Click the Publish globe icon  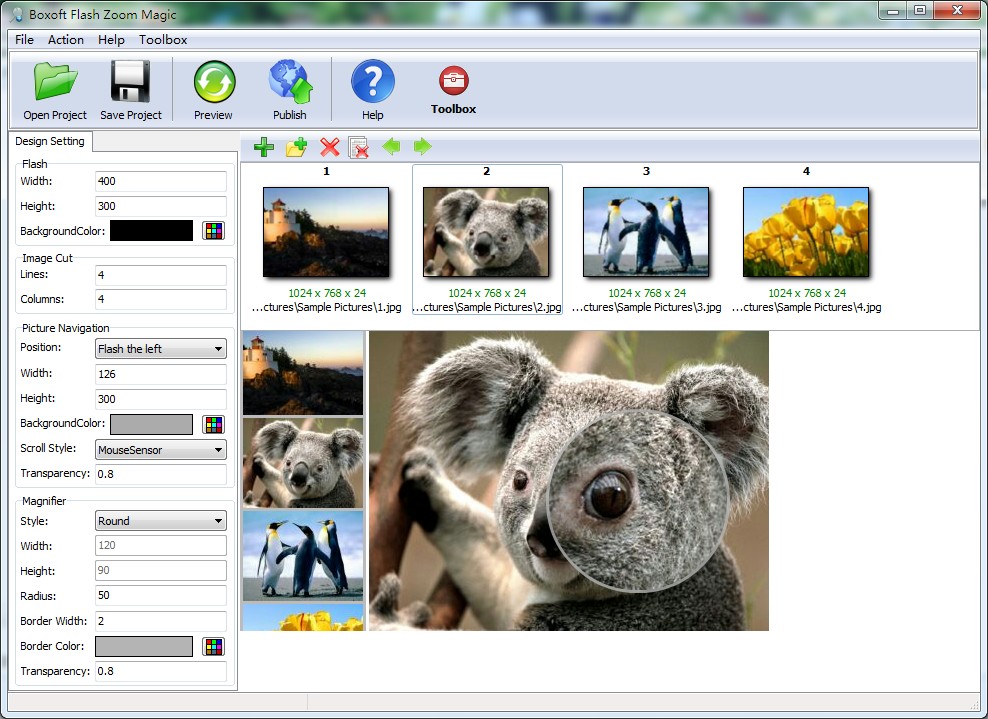pos(290,81)
